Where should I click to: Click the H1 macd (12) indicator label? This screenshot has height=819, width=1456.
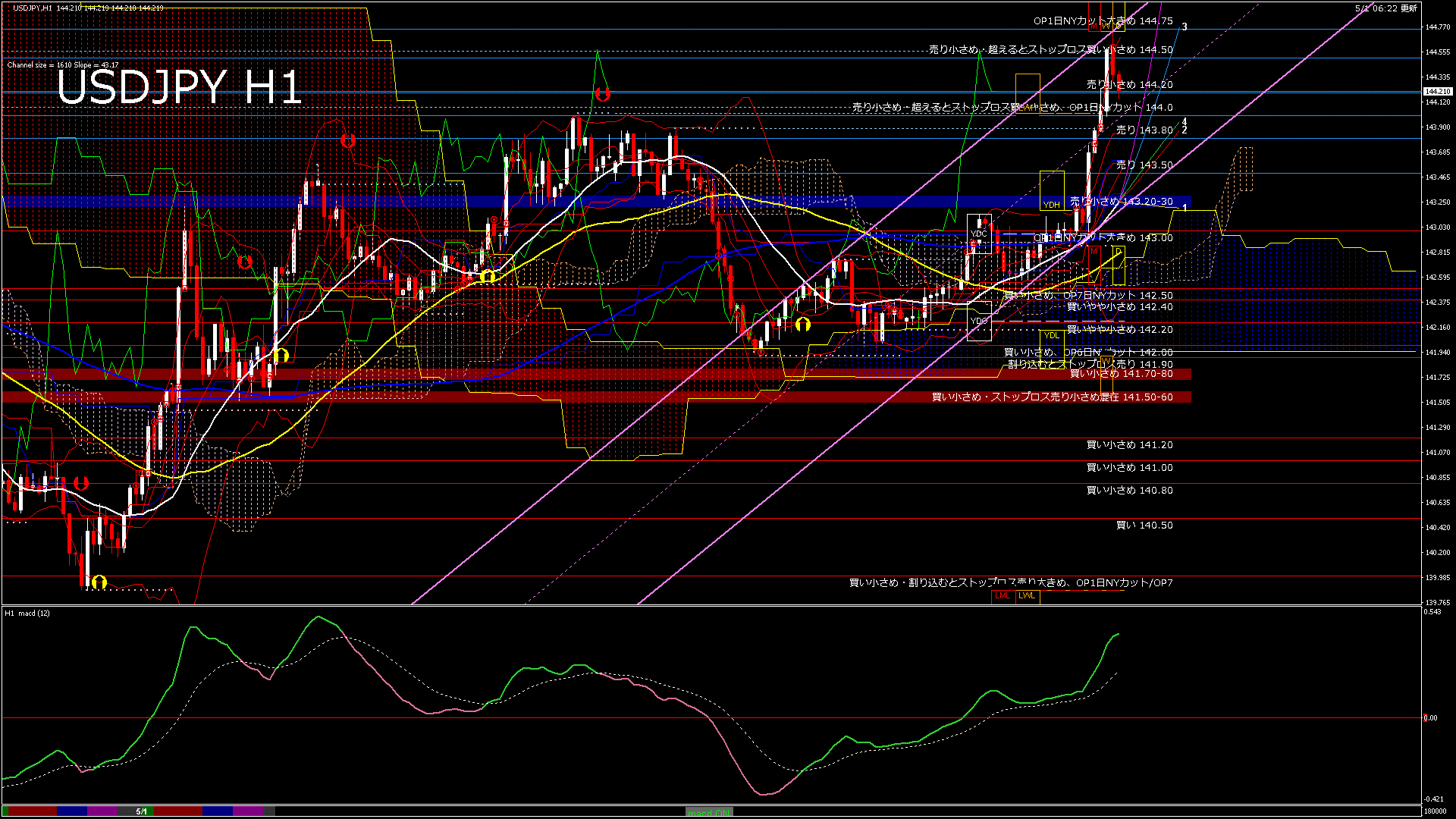[x=27, y=613]
